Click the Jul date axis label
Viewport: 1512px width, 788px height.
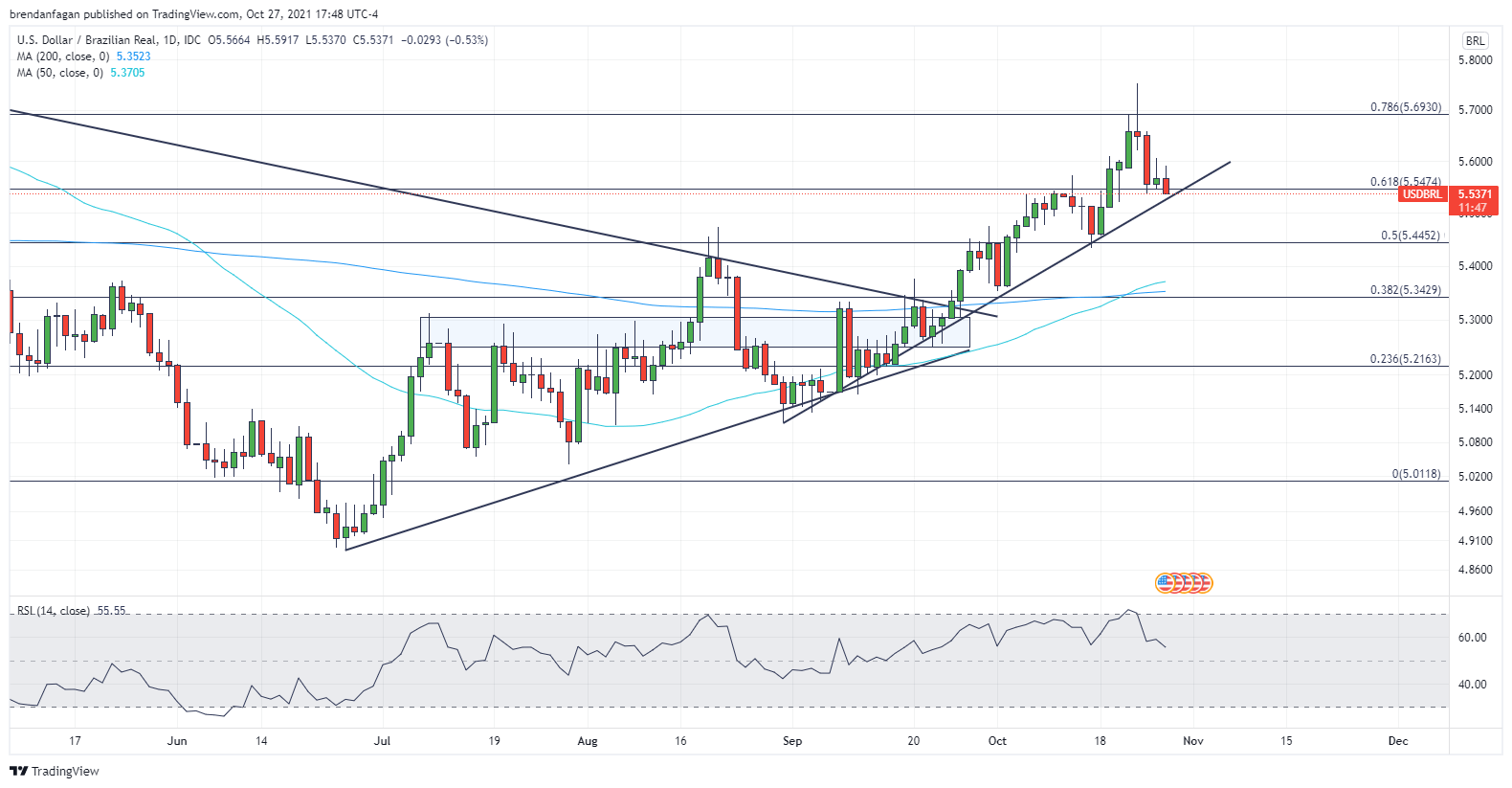[383, 741]
